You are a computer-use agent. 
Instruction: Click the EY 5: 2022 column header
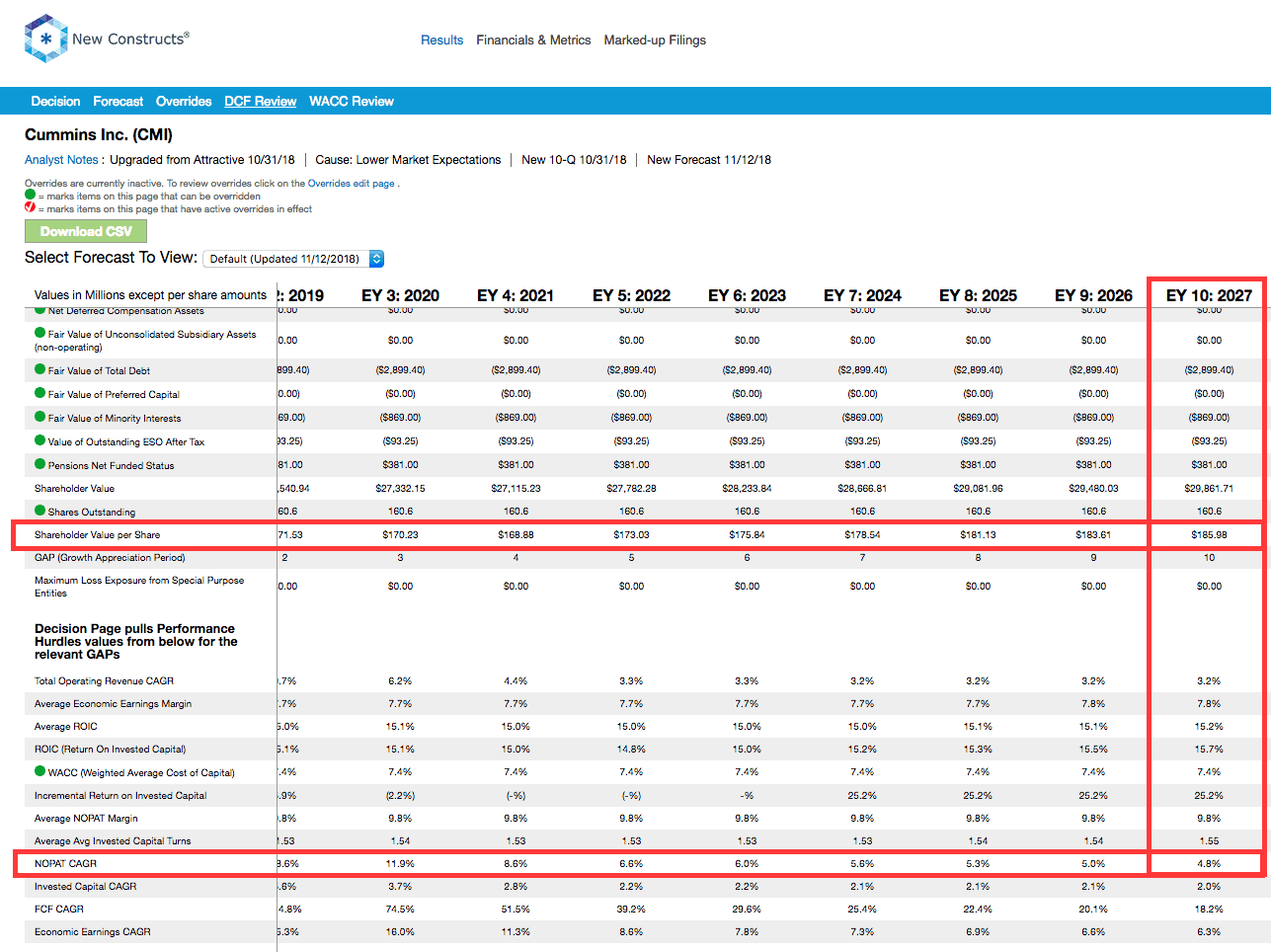(631, 295)
